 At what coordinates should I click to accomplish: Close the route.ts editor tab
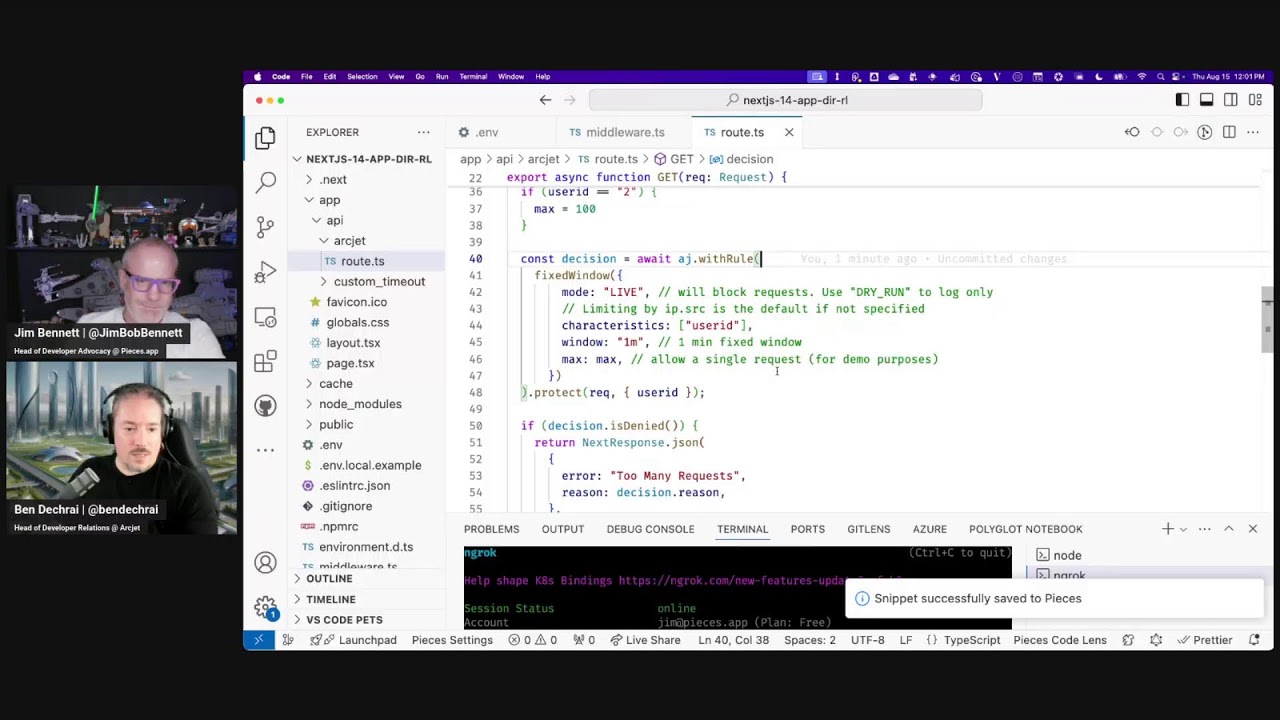pos(789,132)
